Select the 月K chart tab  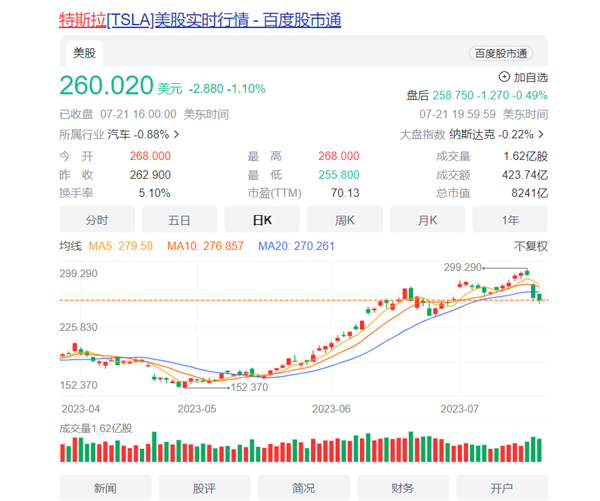click(x=427, y=220)
